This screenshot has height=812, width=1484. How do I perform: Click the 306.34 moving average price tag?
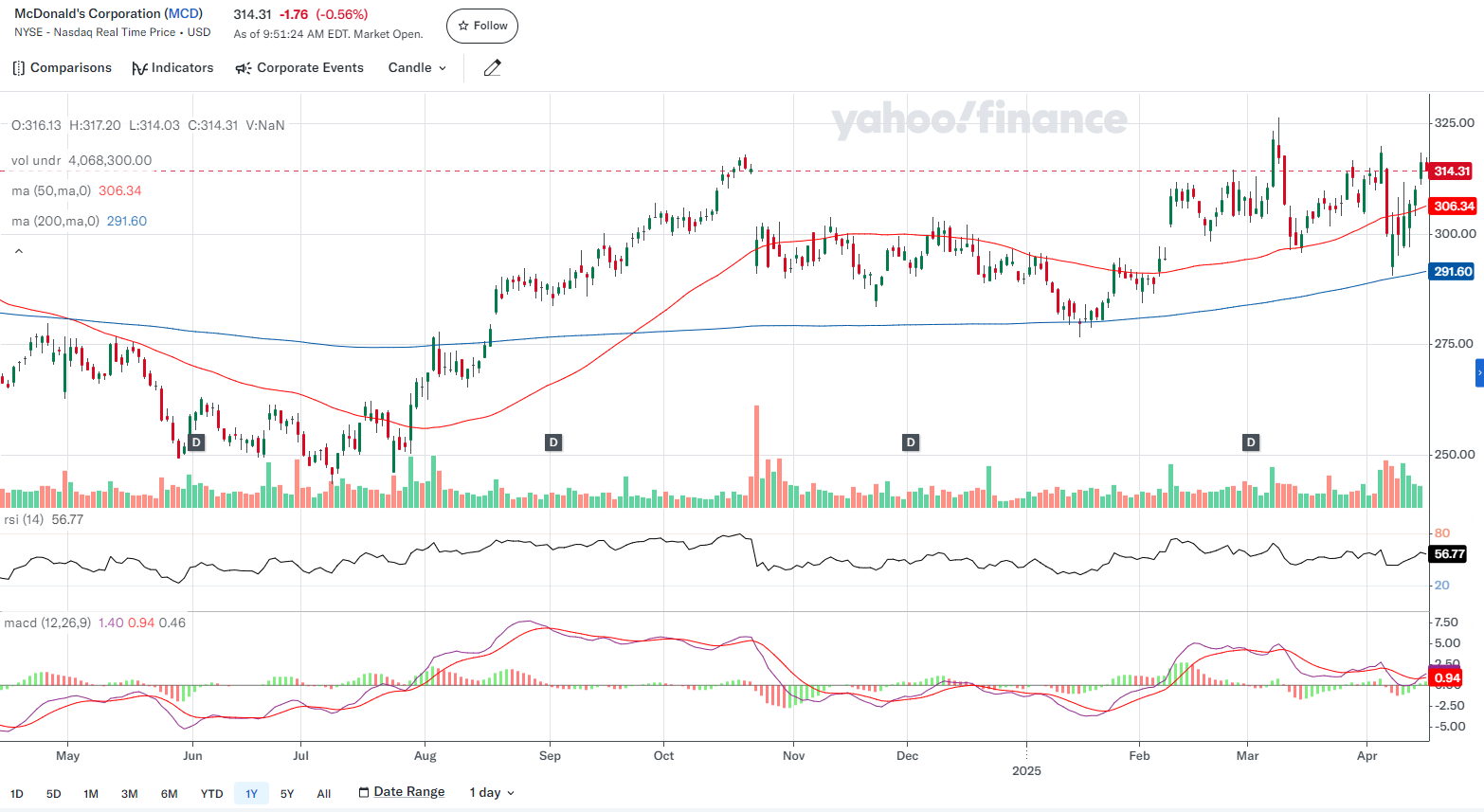pyautogui.click(x=1452, y=207)
